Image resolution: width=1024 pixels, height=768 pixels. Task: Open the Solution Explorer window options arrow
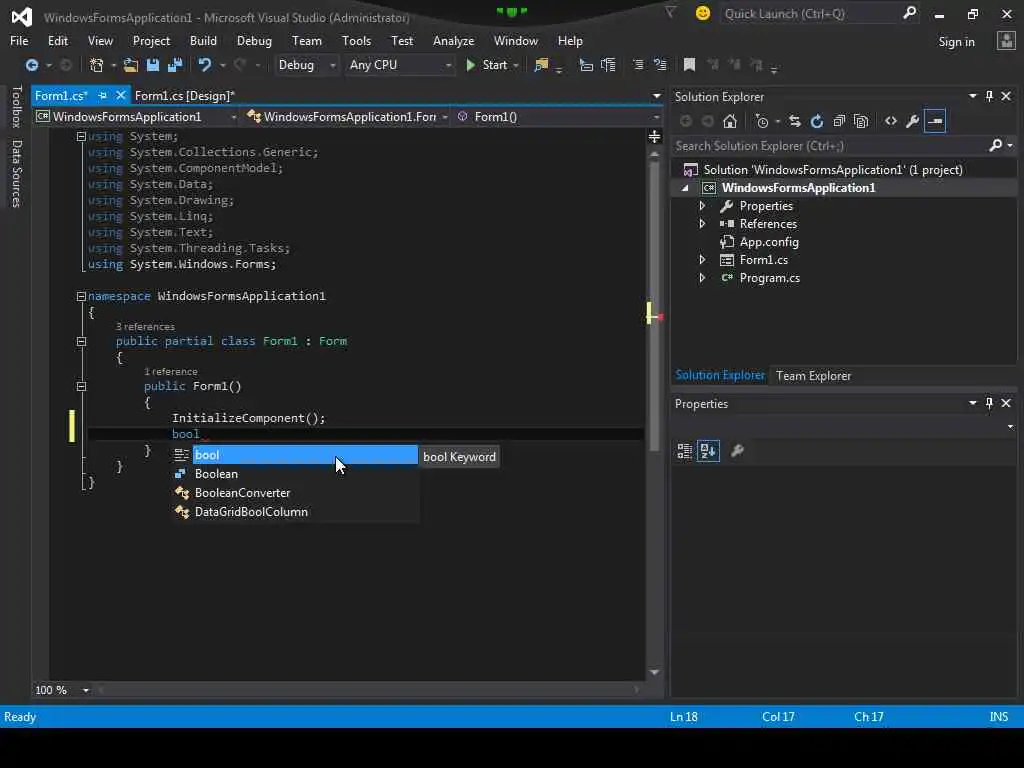pos(972,96)
